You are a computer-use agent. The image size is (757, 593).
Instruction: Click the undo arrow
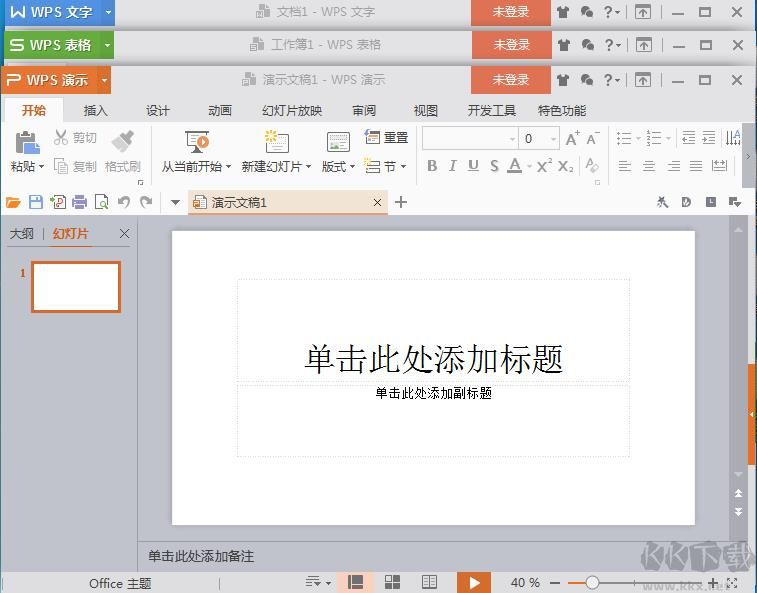[124, 202]
